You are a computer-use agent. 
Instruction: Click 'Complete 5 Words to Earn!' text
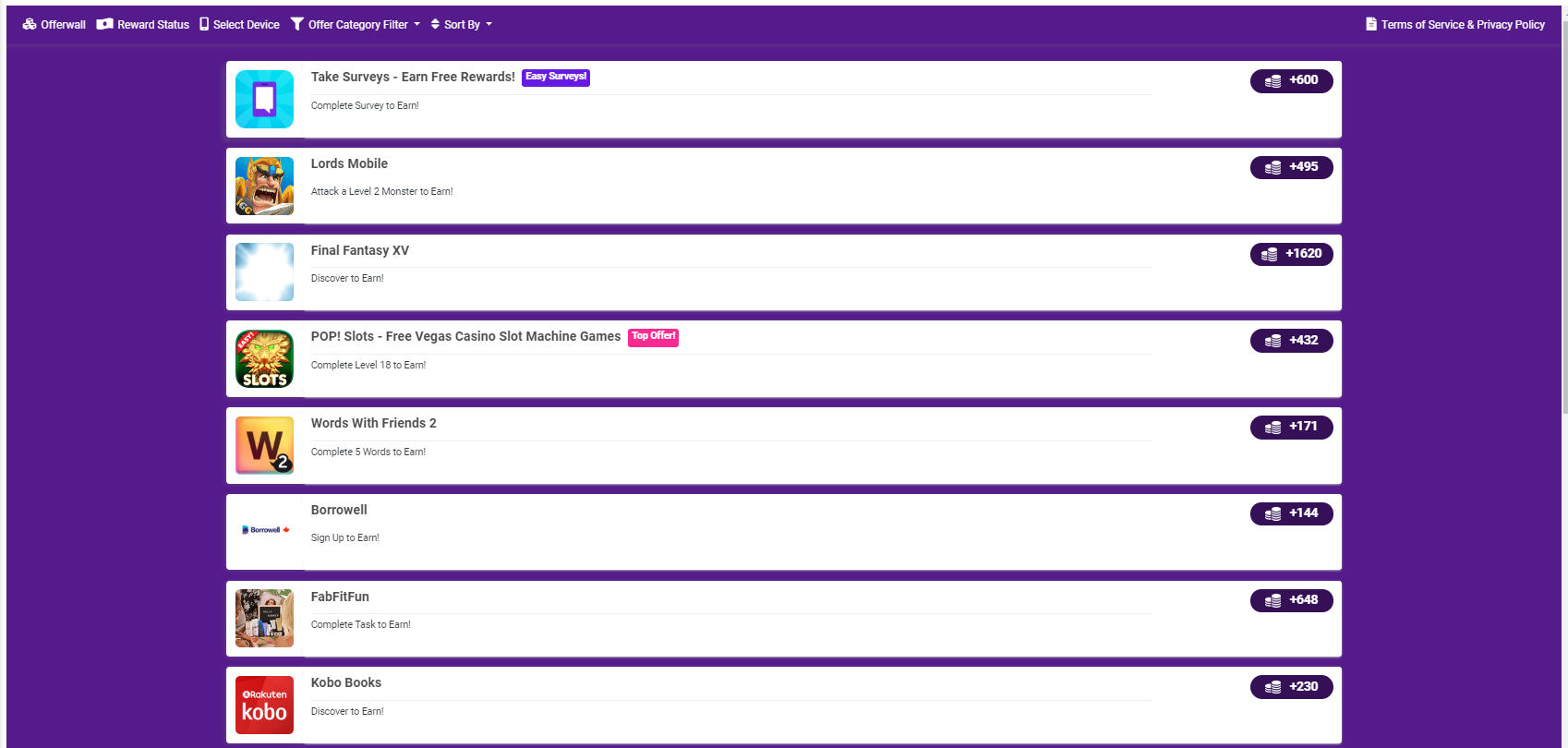[368, 452]
